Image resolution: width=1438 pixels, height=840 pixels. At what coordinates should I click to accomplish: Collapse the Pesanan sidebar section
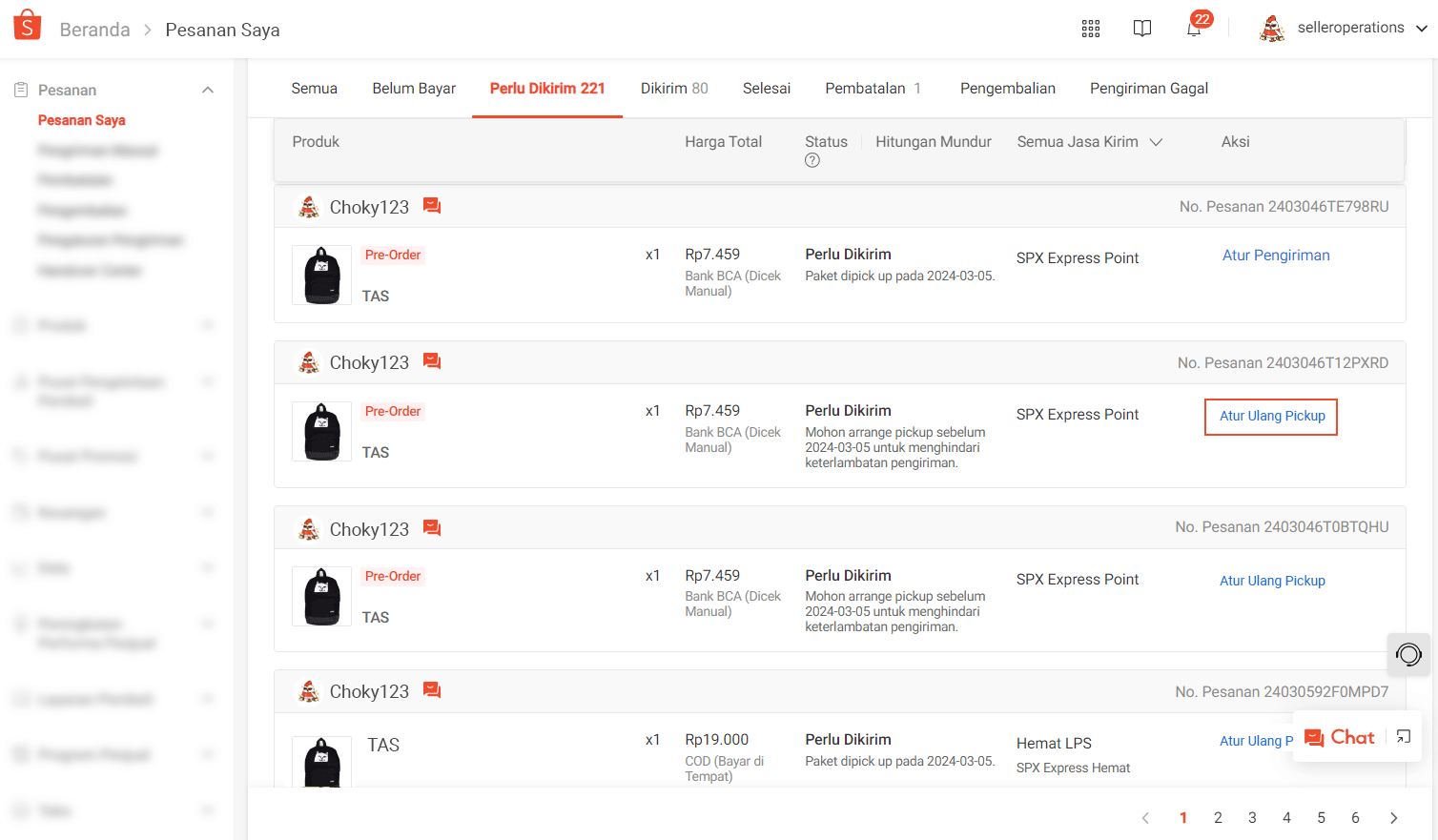pyautogui.click(x=208, y=90)
